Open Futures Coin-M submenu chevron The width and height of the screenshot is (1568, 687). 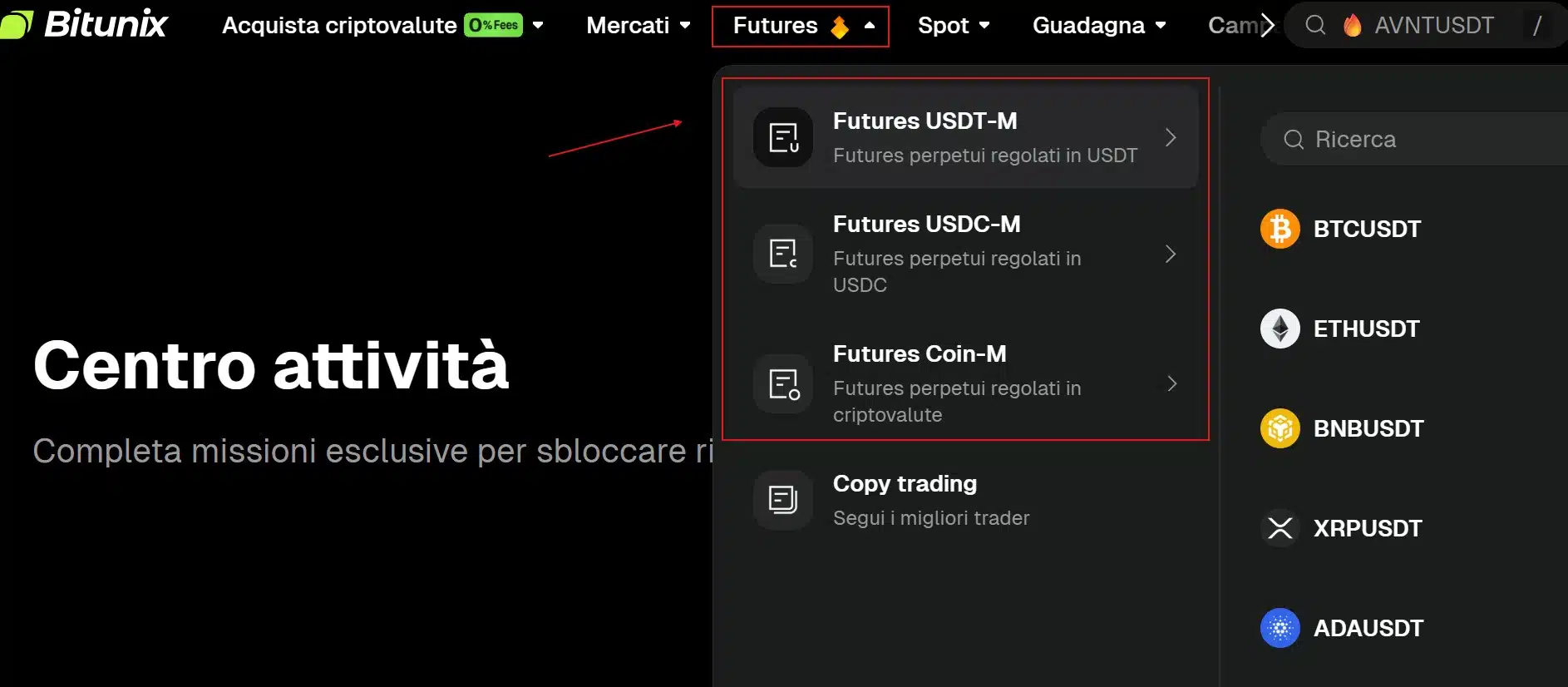click(1171, 383)
